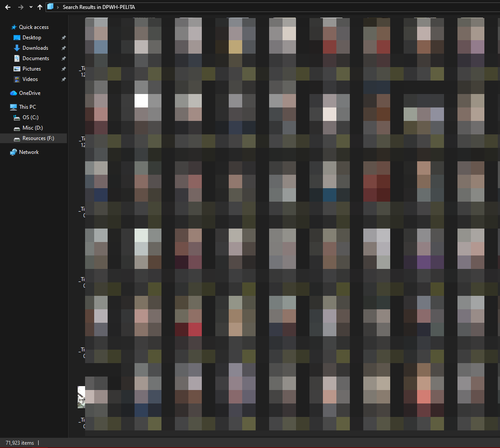This screenshot has width=500, height=448.
Task: Unpin Desktop using its pin icon
Action: click(63, 38)
